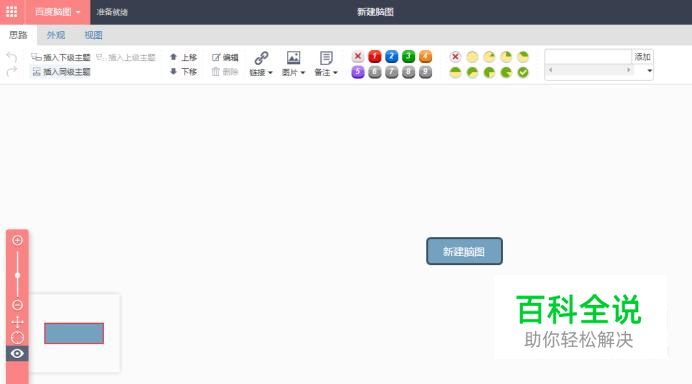Set priority 3 green icon
This screenshot has width=692, height=384.
409,56
